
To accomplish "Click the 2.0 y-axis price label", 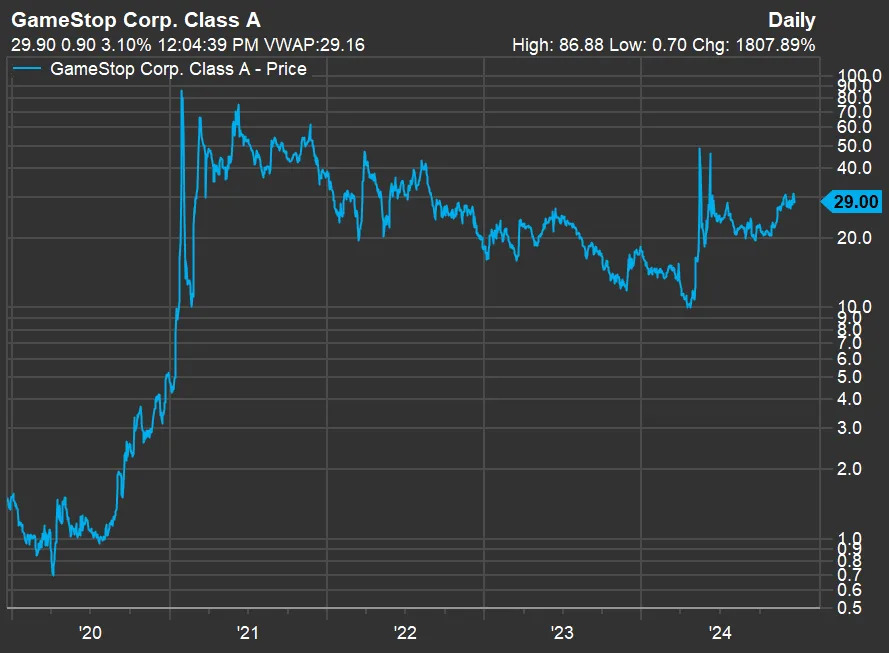I will [849, 469].
